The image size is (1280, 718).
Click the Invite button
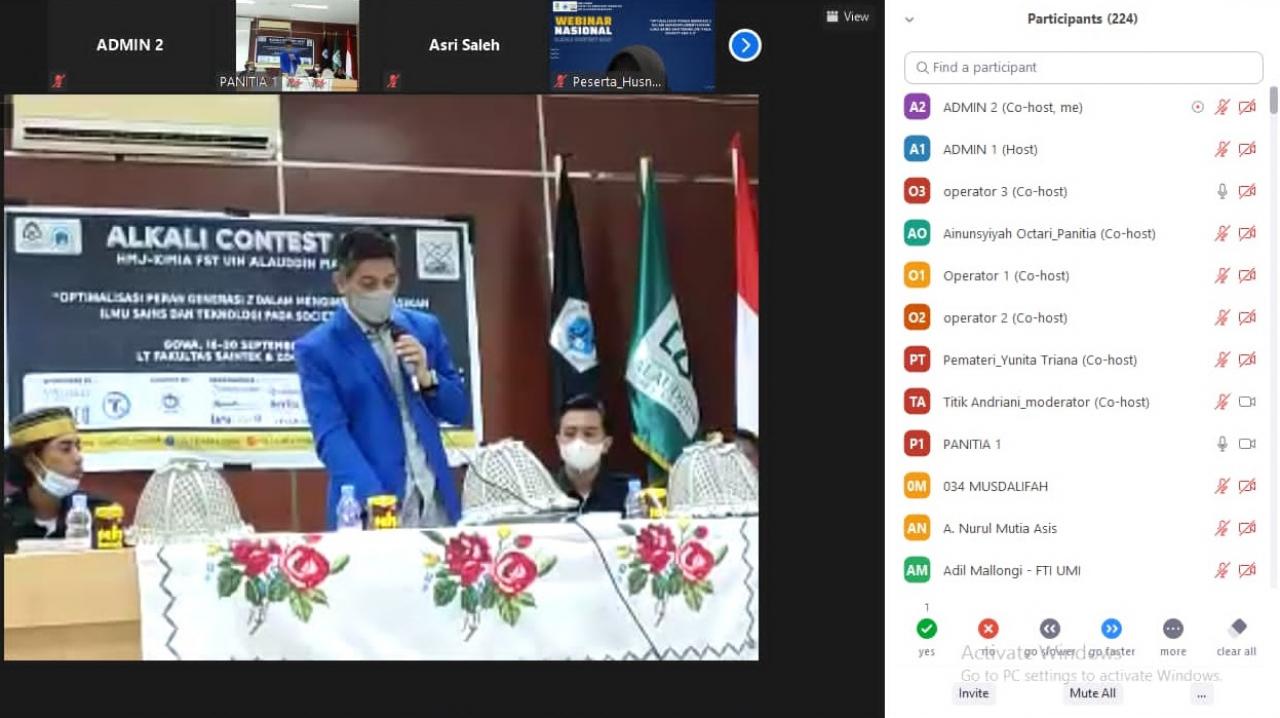click(972, 693)
